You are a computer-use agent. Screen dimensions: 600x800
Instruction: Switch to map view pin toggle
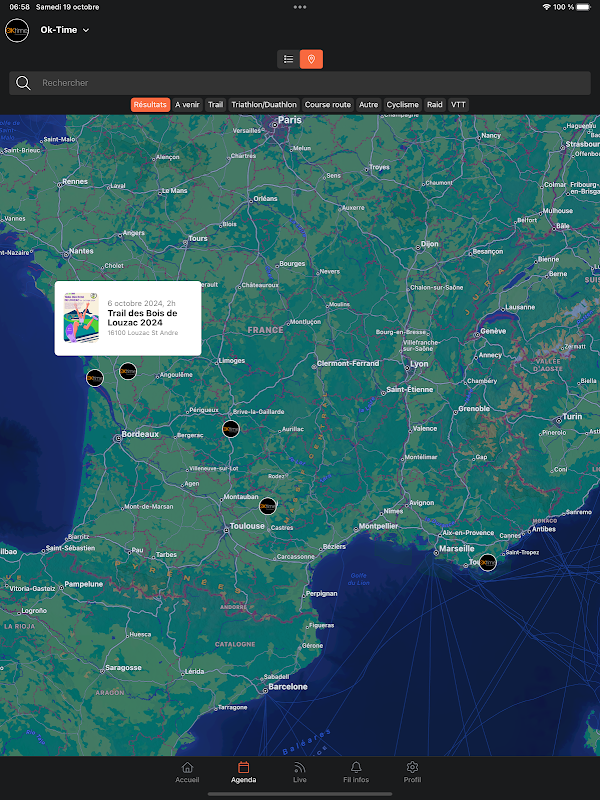tap(311, 59)
